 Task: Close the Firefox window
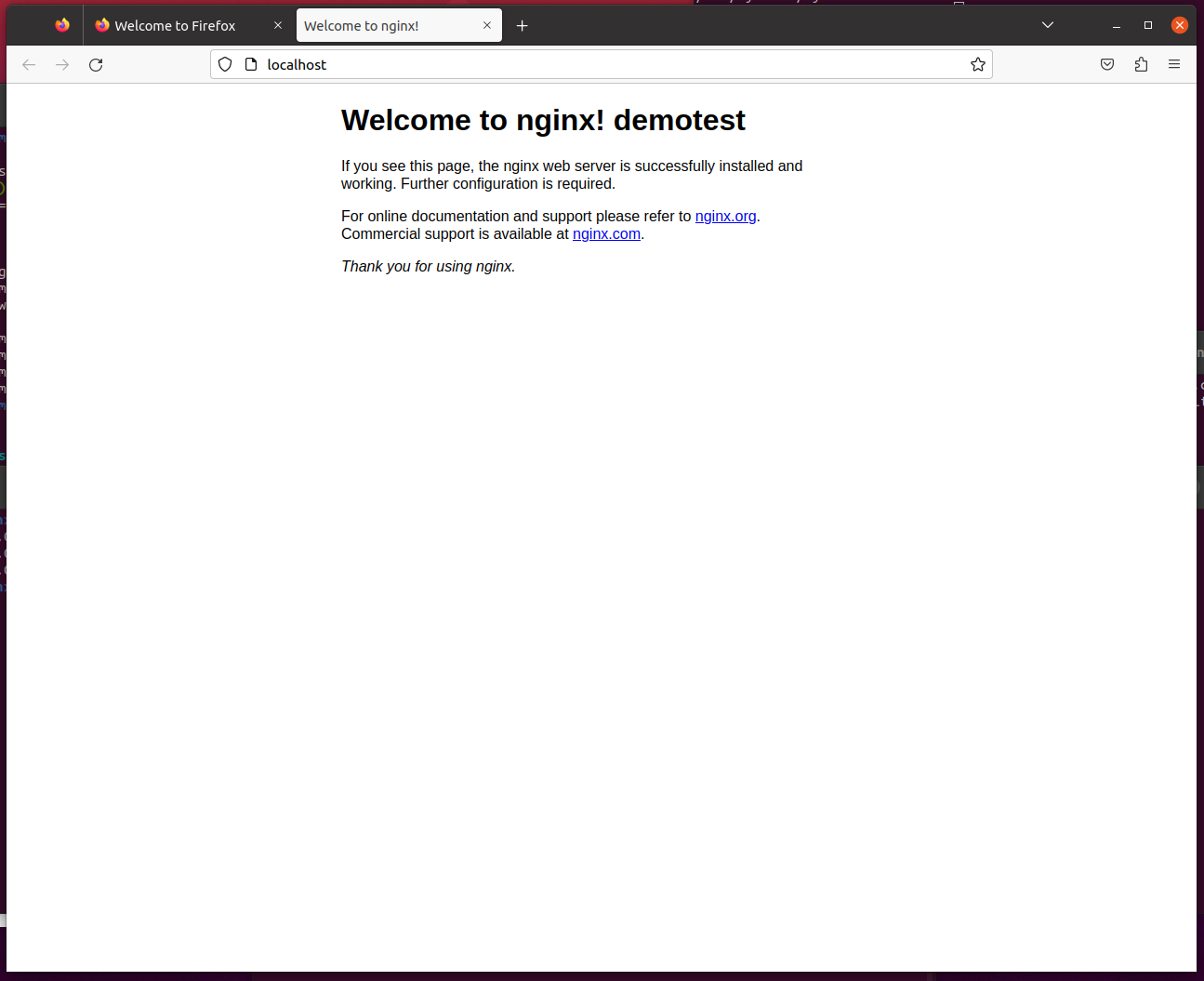(x=1180, y=25)
